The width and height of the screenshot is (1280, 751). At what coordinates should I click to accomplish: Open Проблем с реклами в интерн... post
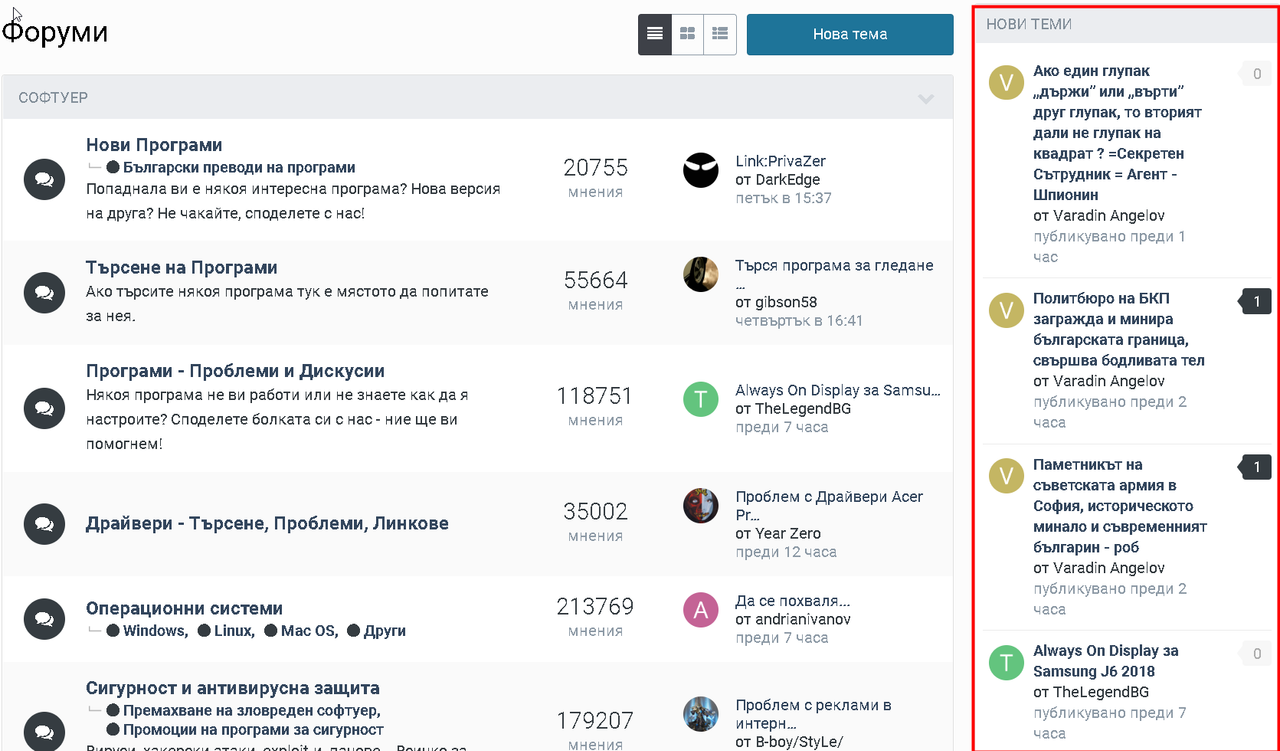[813, 714]
